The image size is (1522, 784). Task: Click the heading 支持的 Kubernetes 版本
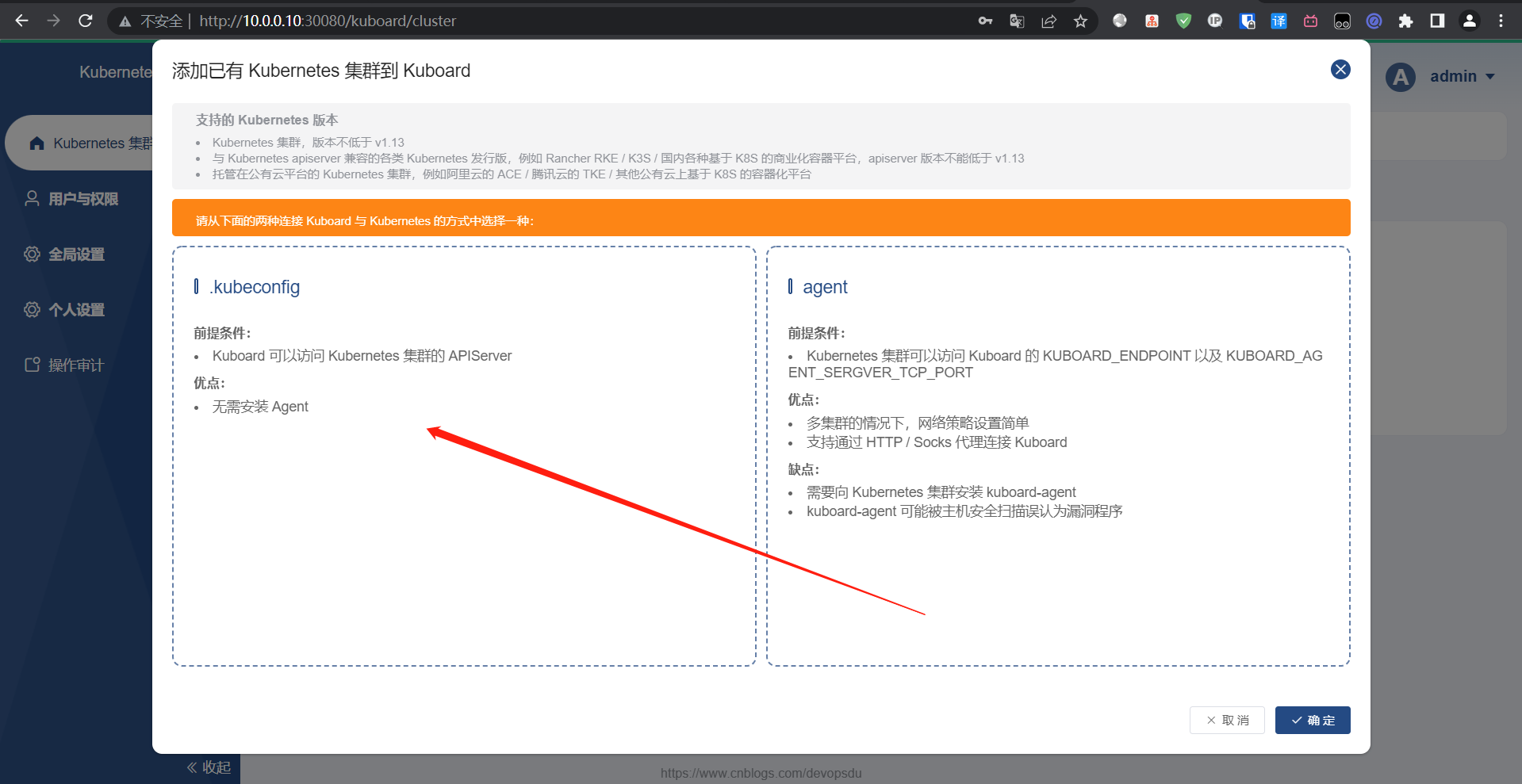pyautogui.click(x=267, y=120)
